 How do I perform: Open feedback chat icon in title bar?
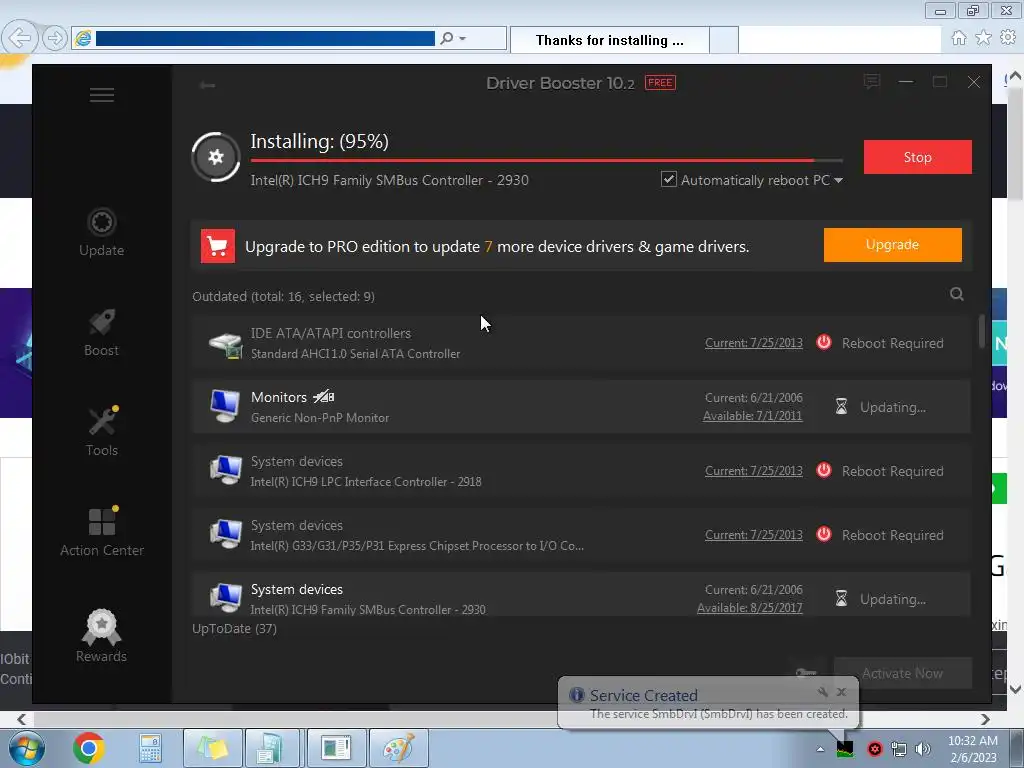pos(872,82)
